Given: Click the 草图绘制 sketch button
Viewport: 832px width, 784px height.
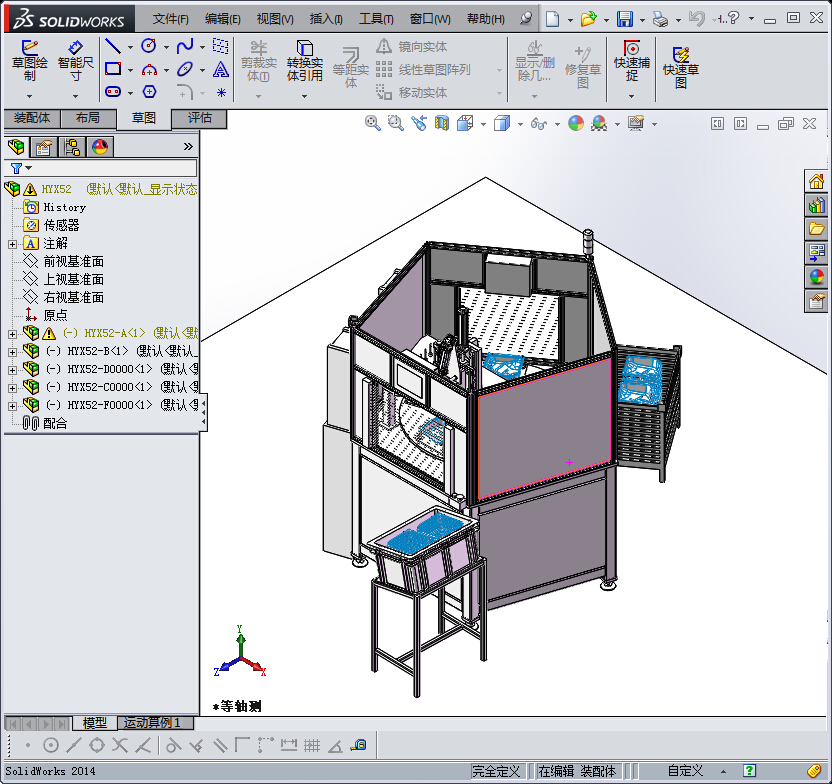Looking at the screenshot, I should click(30, 61).
